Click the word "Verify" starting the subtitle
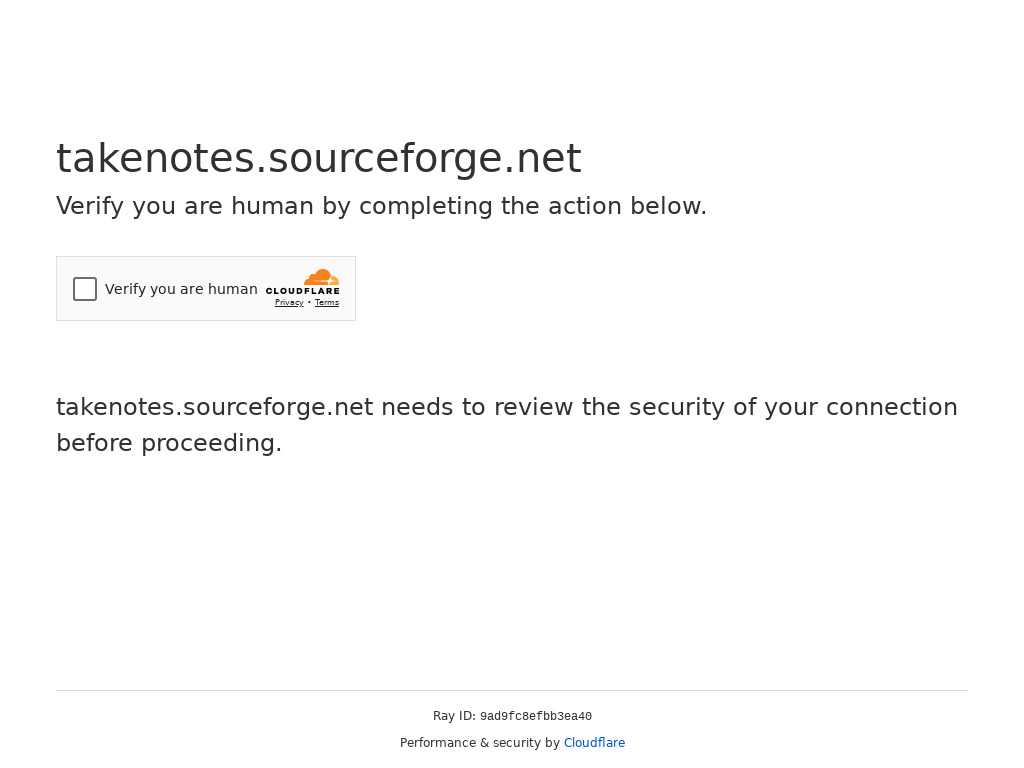Screen dimensions: 1024x768 coord(90,206)
